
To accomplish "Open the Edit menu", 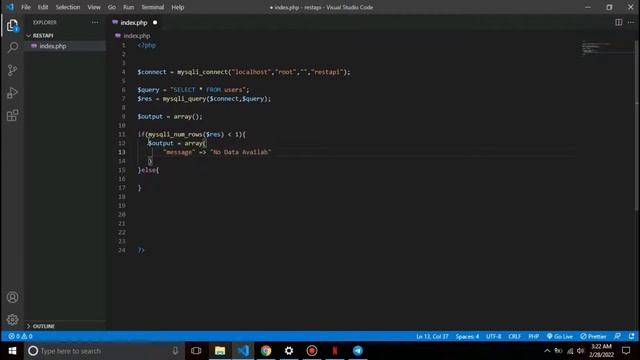I will coord(43,7).
